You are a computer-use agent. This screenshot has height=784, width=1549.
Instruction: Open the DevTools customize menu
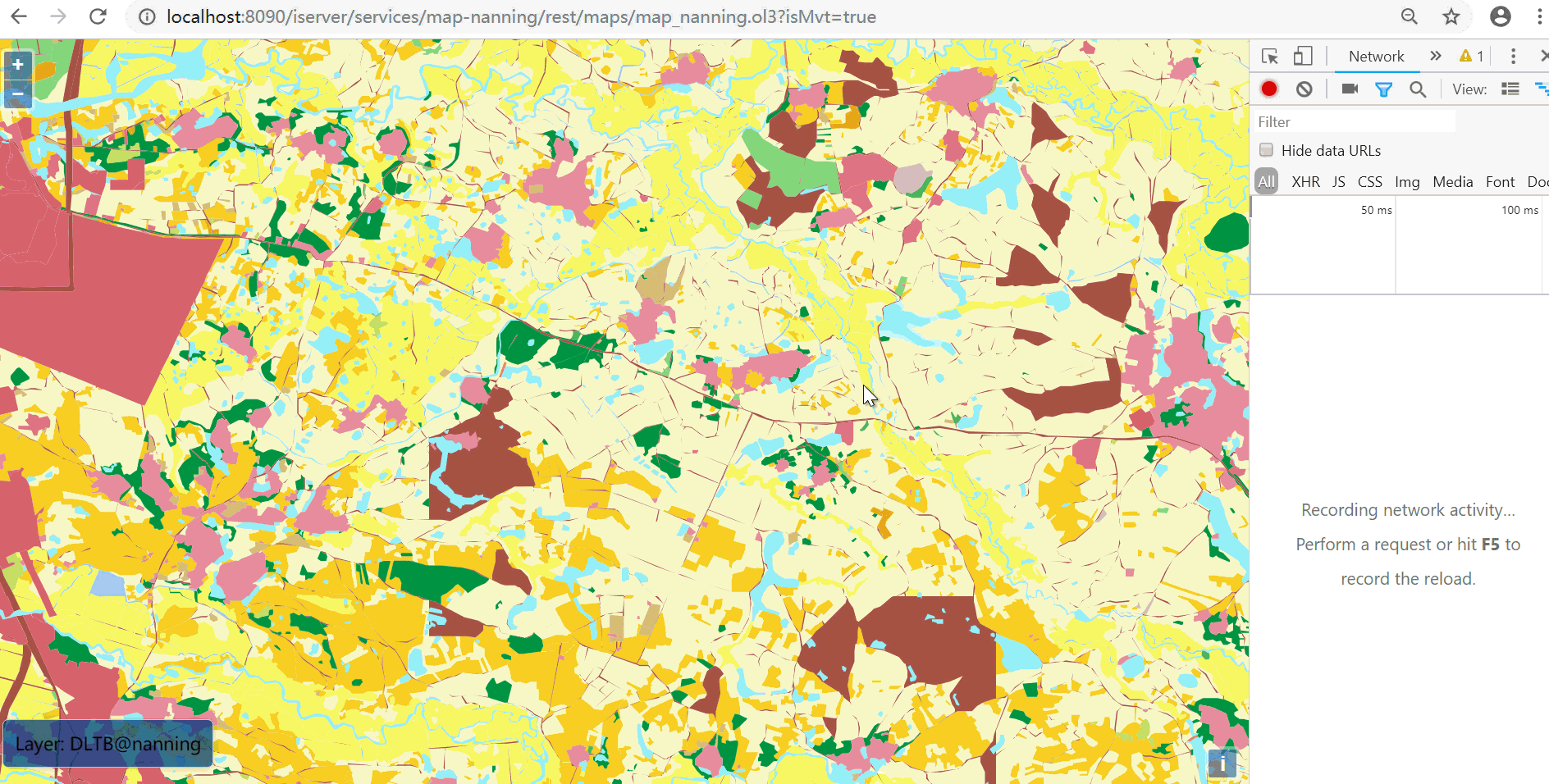tap(1513, 56)
